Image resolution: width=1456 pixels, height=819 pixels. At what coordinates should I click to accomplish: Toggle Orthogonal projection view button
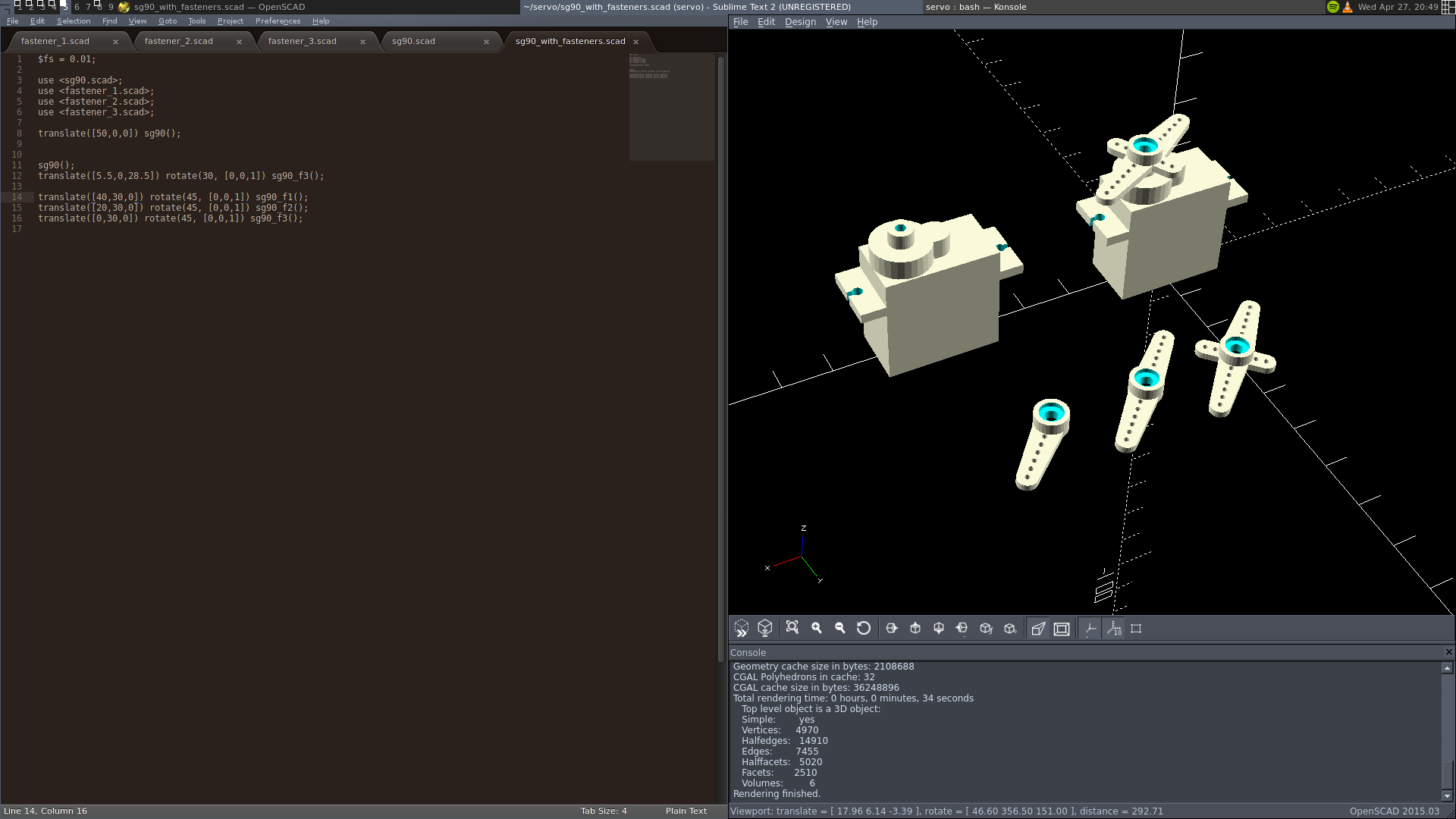1062,629
